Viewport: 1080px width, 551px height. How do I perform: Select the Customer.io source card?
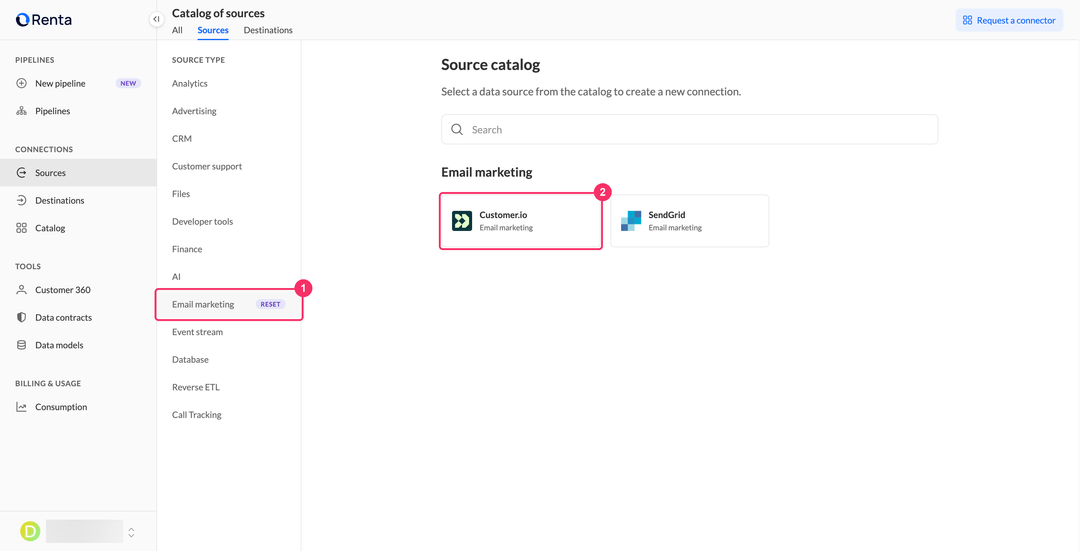[x=521, y=220]
